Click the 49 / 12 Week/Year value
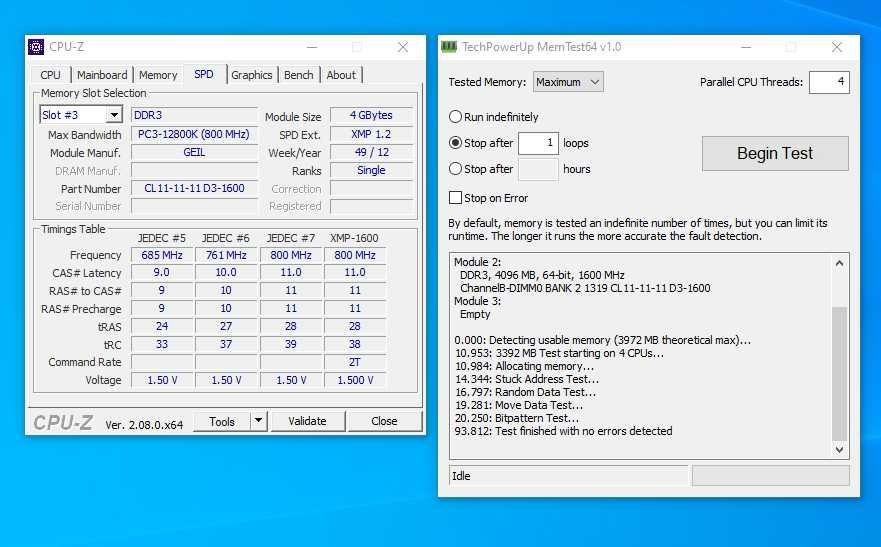Viewport: 881px width, 547px height. click(x=371, y=152)
